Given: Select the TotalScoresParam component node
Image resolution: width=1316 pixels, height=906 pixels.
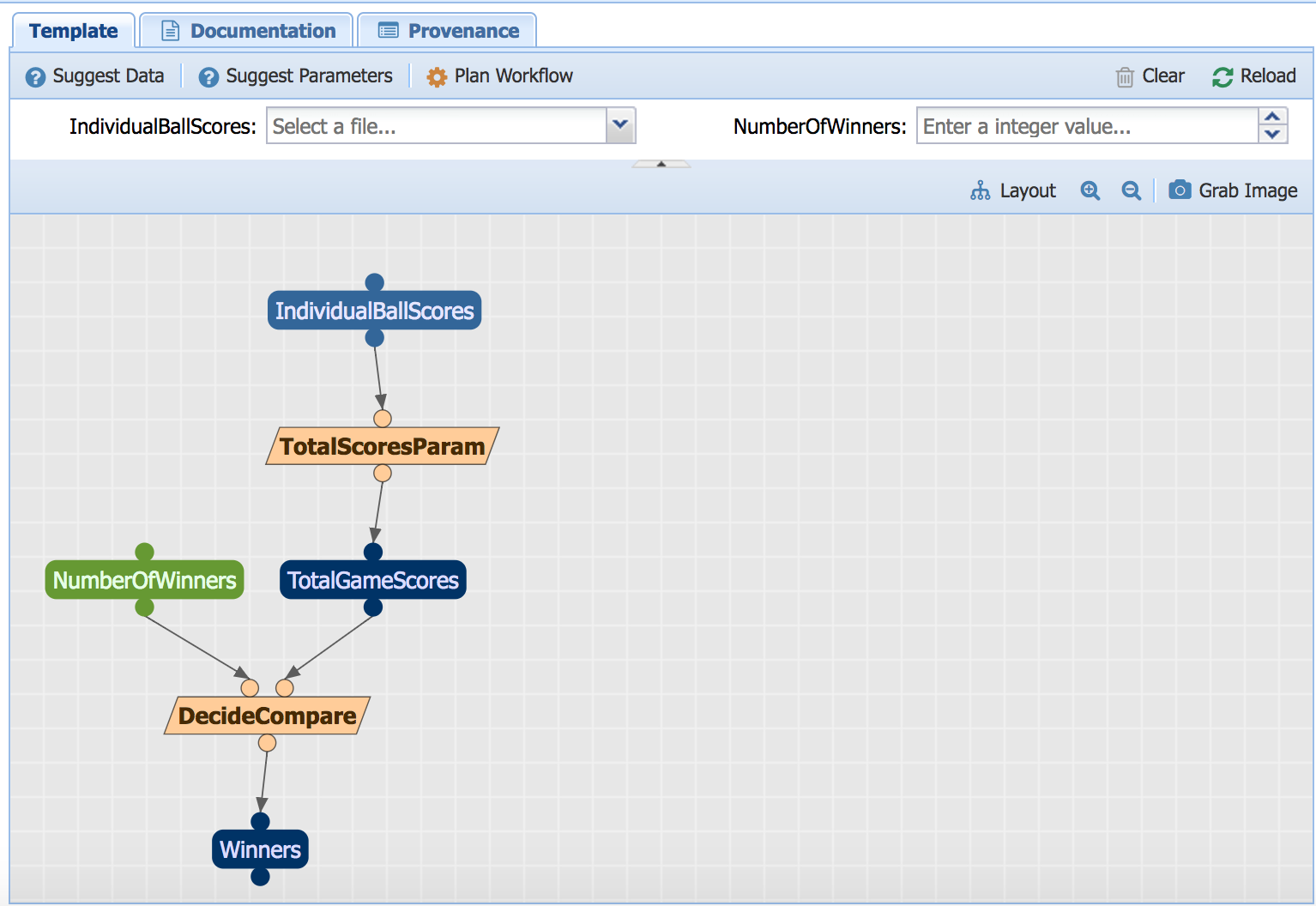Looking at the screenshot, I should pyautogui.click(x=382, y=446).
